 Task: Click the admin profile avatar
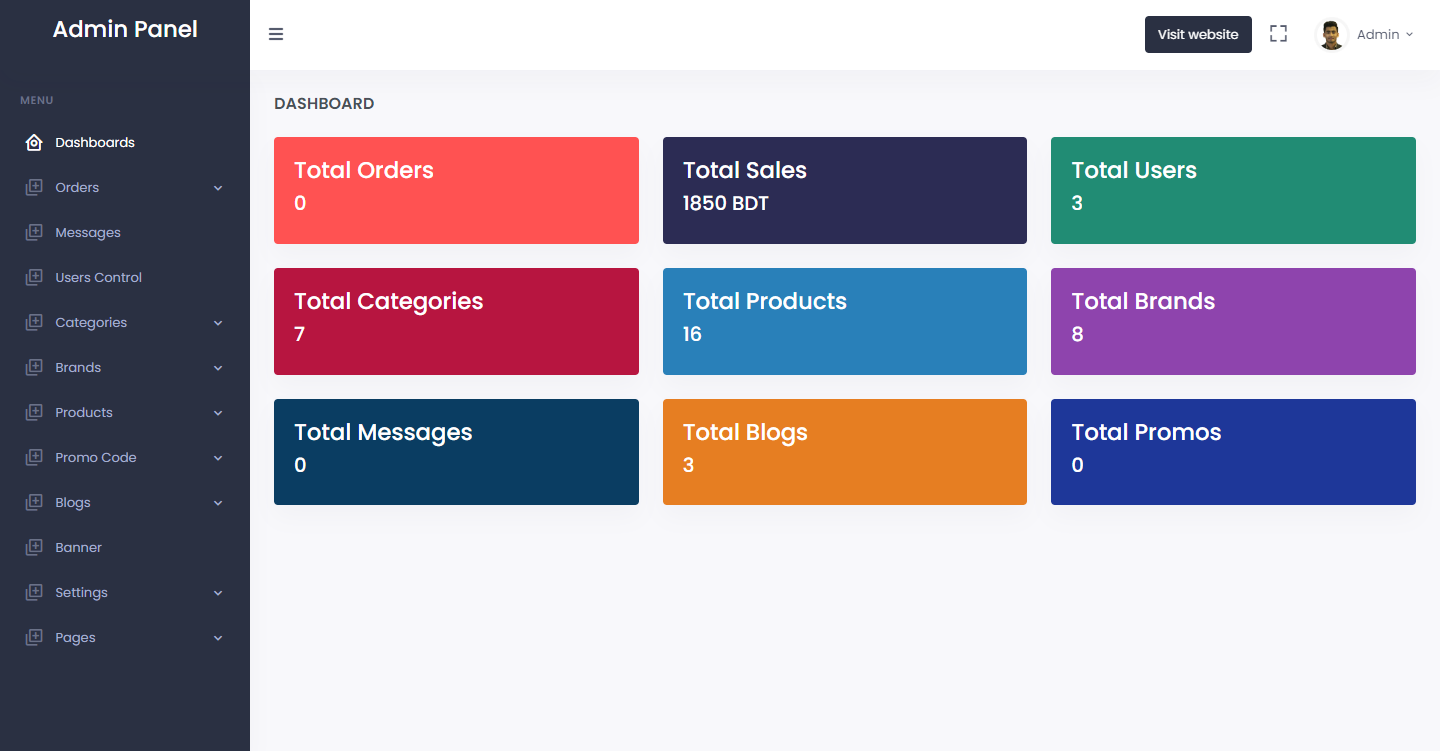tap(1331, 35)
